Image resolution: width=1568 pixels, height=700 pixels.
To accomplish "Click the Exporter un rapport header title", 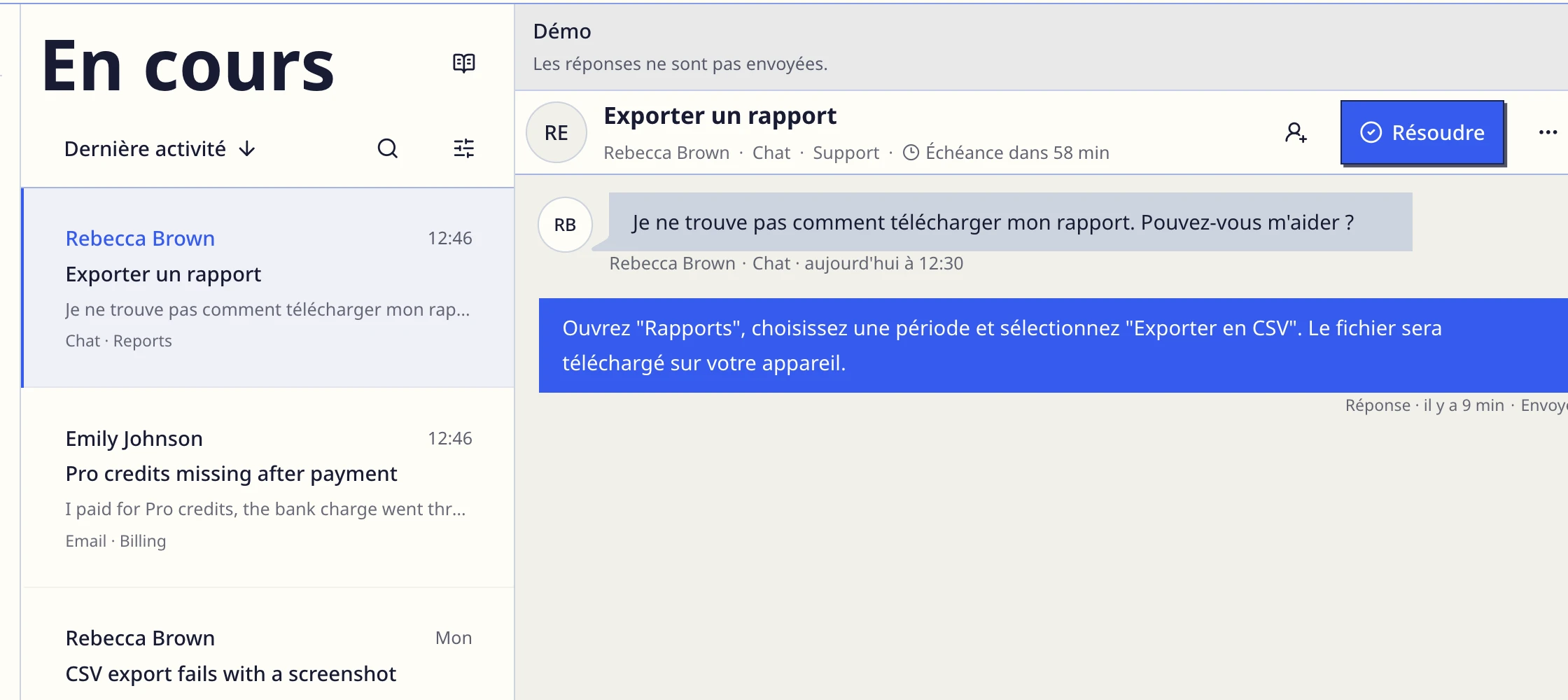I will click(x=720, y=116).
